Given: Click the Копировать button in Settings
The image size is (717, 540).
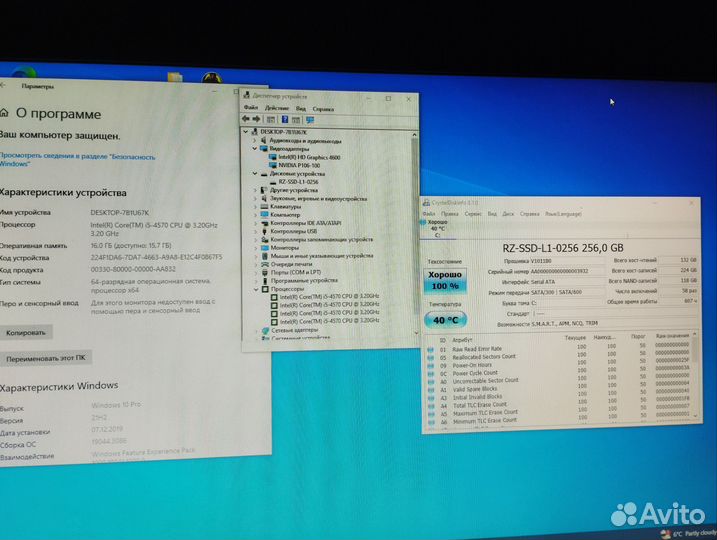Looking at the screenshot, I should click(26, 332).
